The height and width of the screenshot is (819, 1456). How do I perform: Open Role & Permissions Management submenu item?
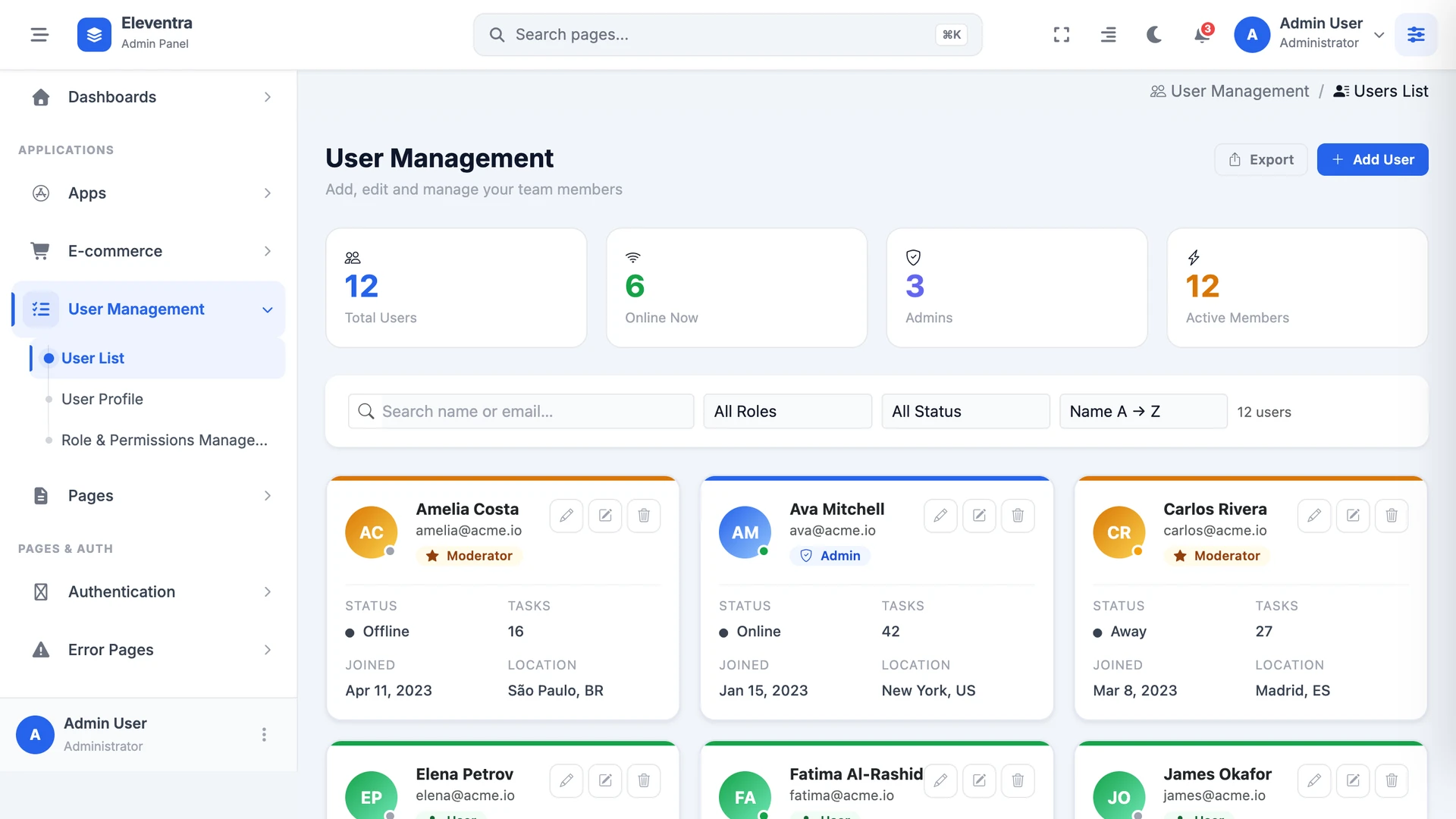158,440
